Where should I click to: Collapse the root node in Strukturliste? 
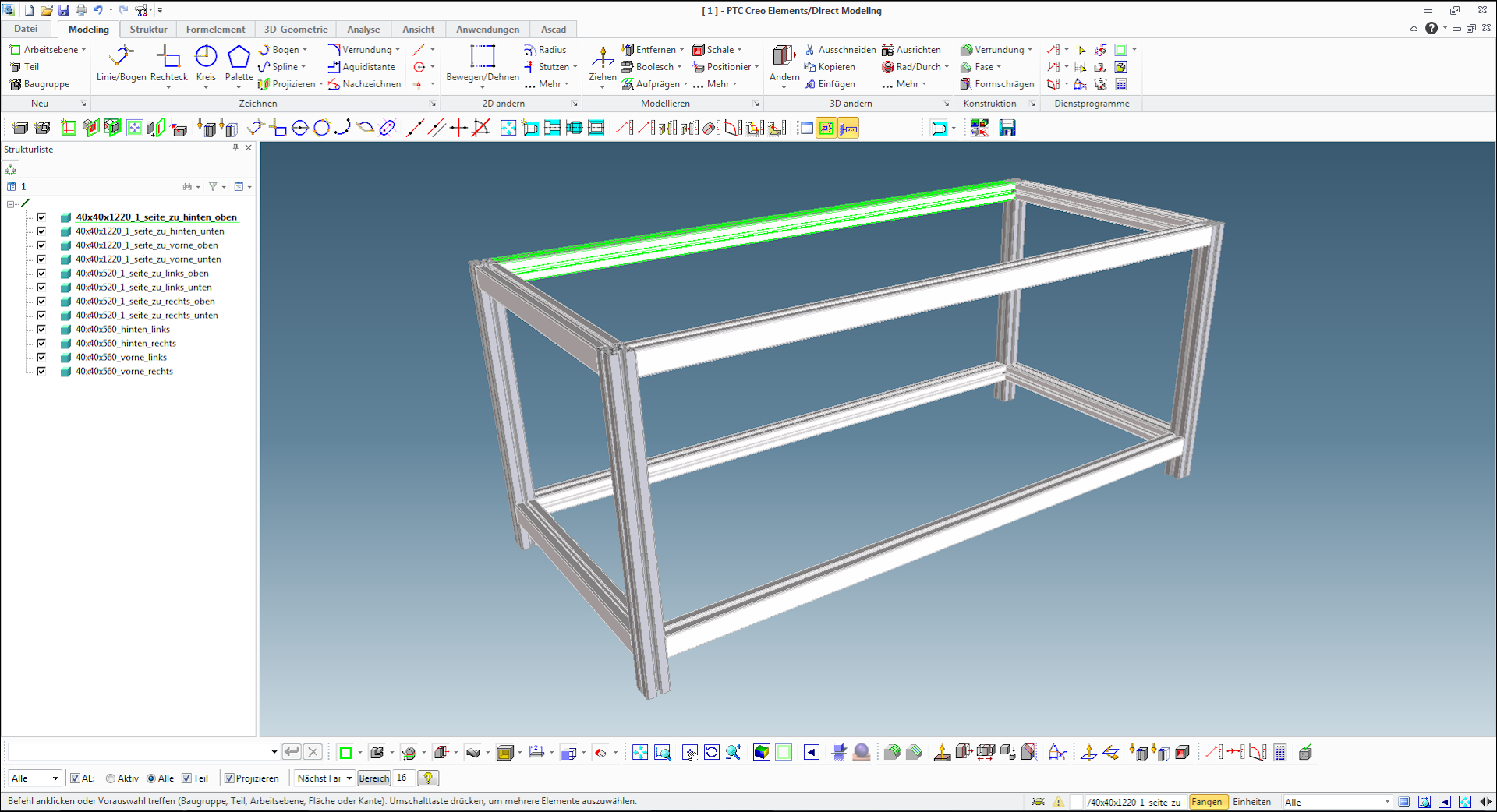[11, 204]
